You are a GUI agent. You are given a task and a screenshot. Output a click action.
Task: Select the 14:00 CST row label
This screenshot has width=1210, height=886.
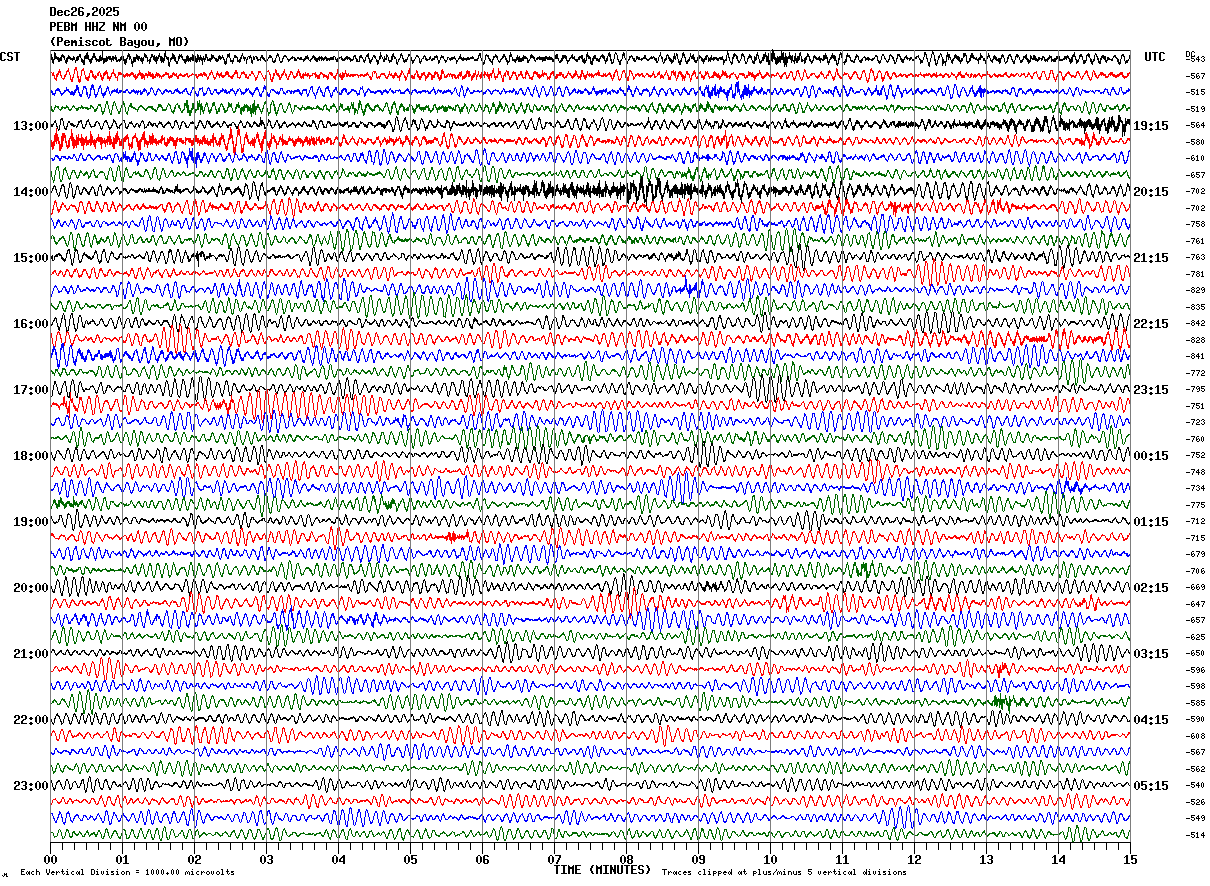click(30, 192)
